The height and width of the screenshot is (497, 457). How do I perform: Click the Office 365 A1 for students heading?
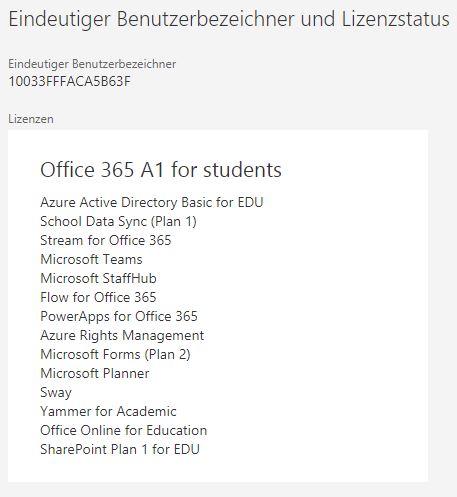coord(161,170)
